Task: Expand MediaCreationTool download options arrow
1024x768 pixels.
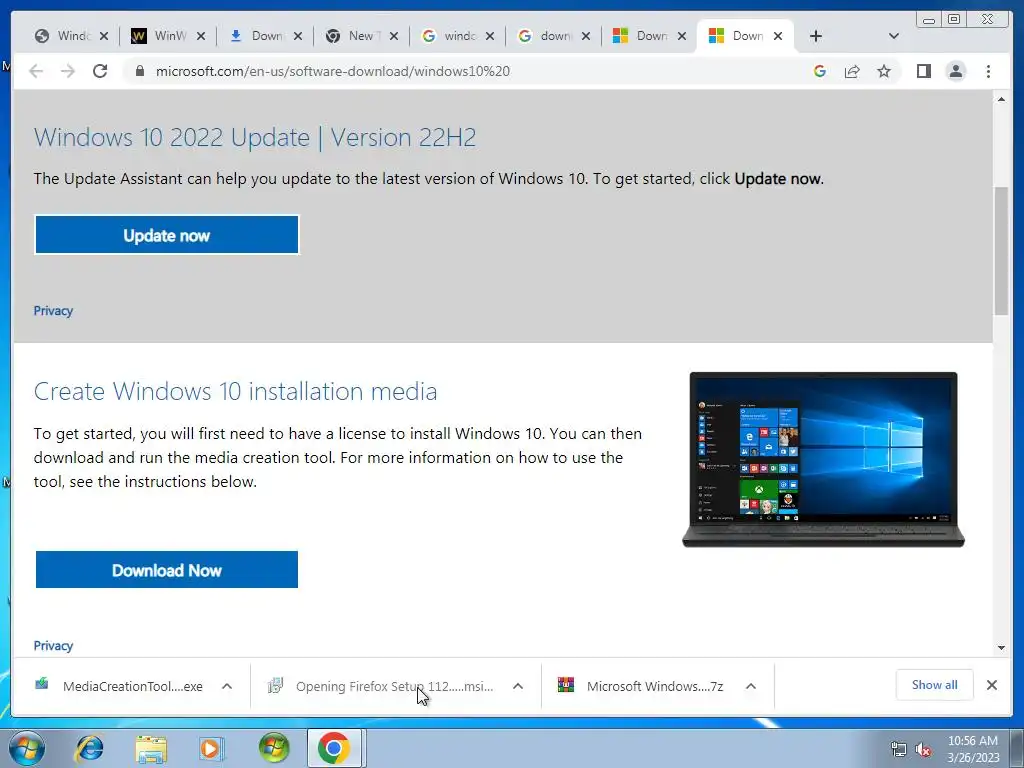Action: click(227, 686)
